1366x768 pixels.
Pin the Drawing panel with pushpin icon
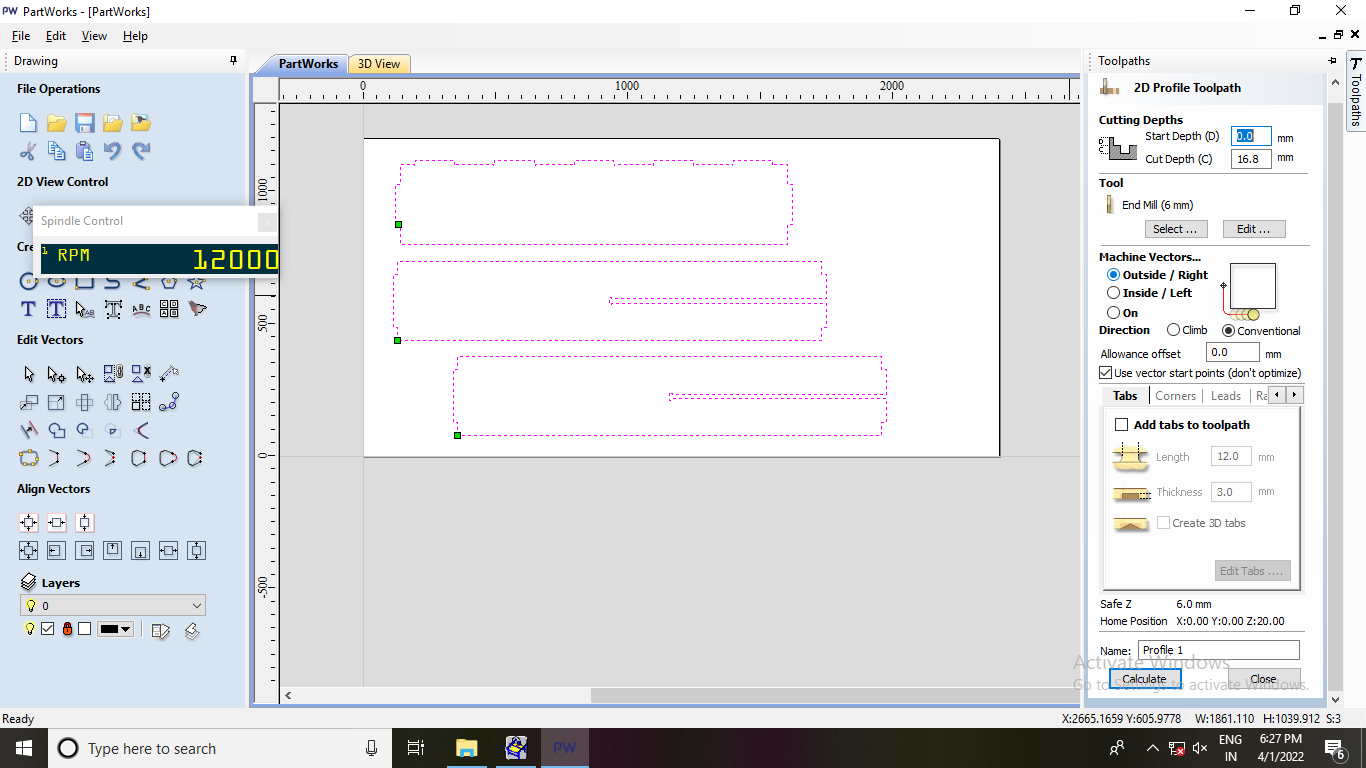tap(233, 61)
